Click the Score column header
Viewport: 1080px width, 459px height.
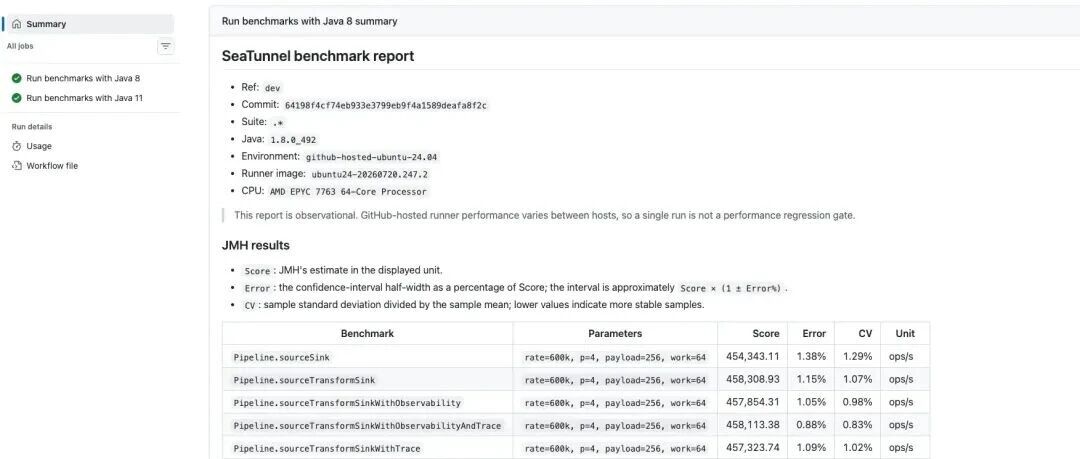pos(766,334)
